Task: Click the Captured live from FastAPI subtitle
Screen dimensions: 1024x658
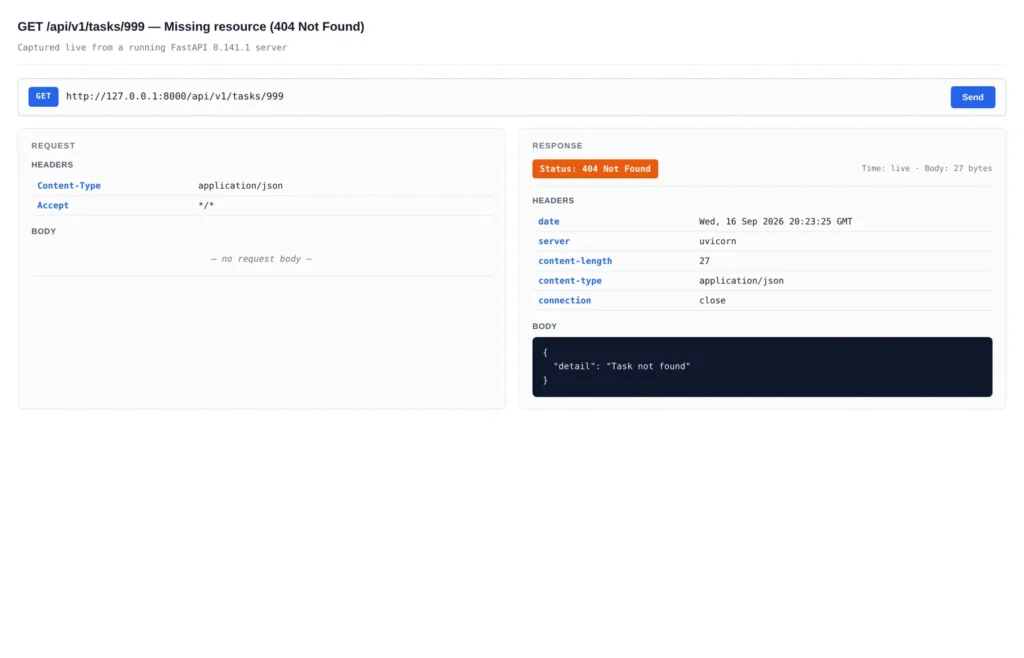Action: tap(152, 47)
